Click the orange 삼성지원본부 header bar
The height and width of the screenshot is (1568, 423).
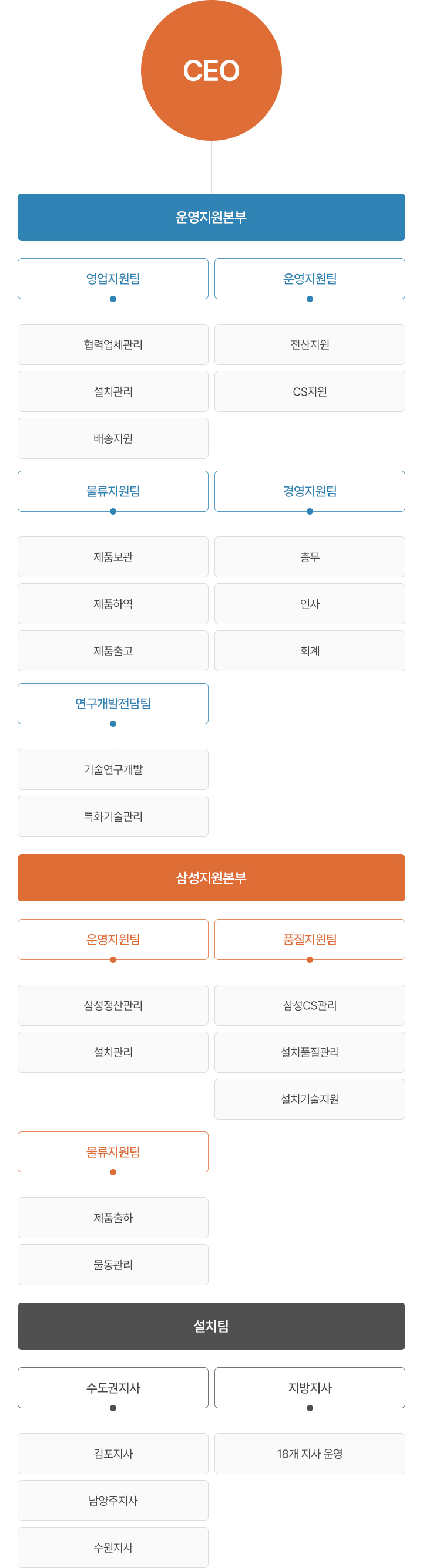(x=211, y=878)
